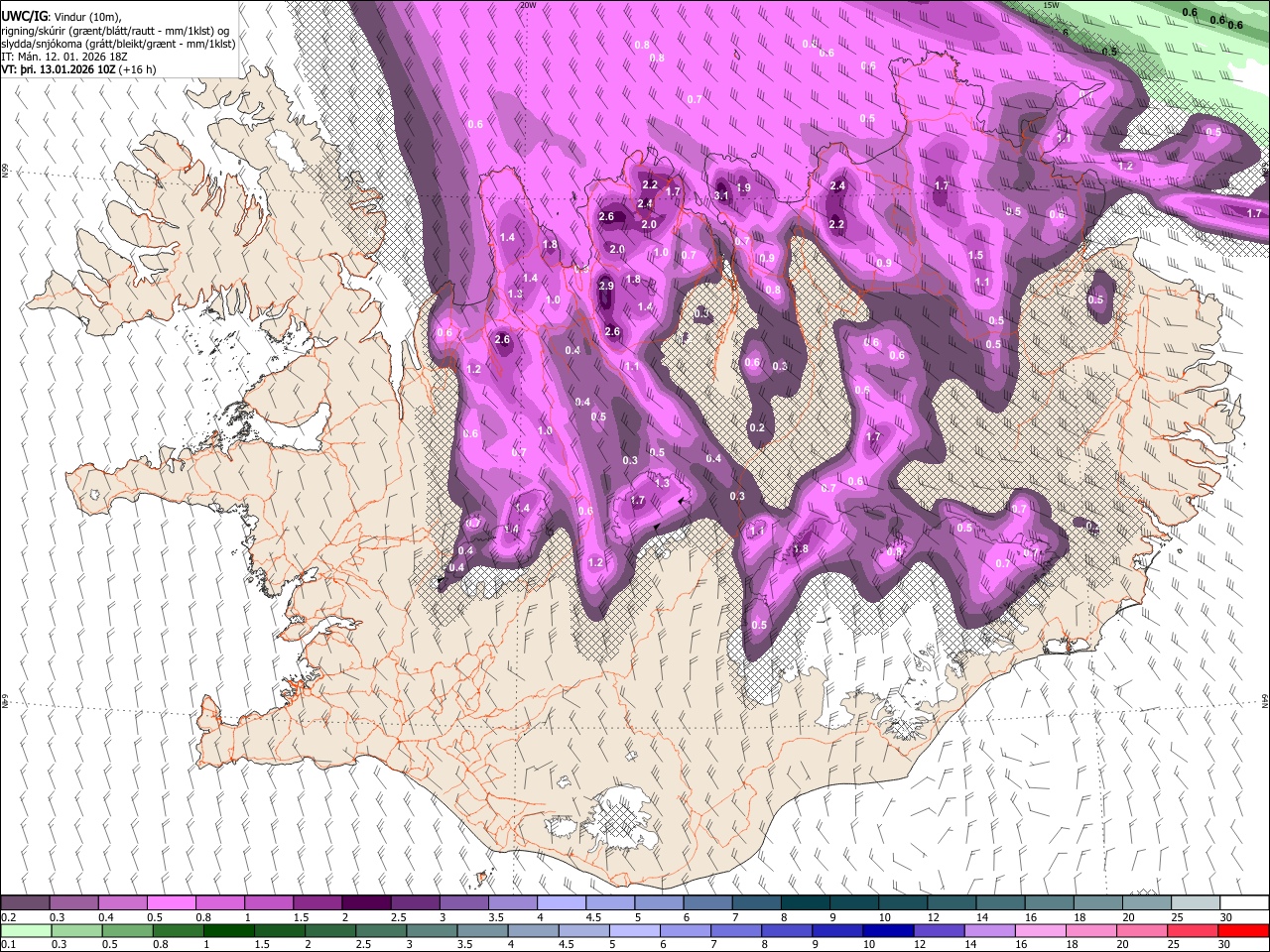
Task: Select the darkest green swatch labeled 1 in bottom legend
Action: pyautogui.click(x=229, y=930)
